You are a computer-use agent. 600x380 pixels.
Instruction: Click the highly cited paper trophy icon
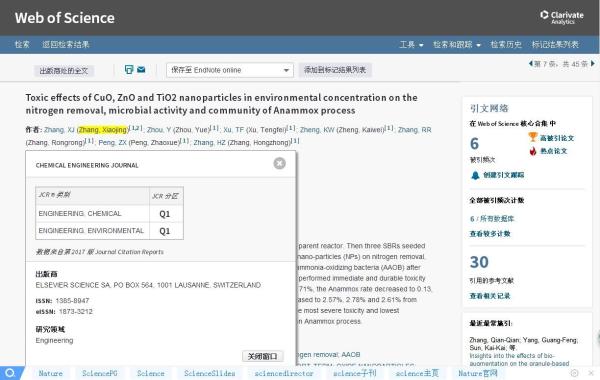533,137
